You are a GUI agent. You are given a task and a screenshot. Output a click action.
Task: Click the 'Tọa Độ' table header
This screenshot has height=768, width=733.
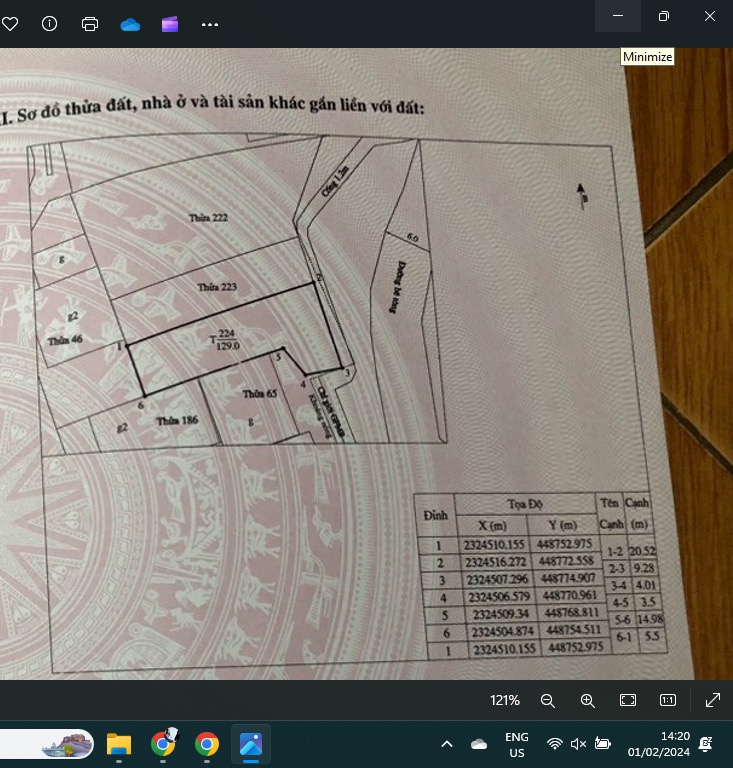(525, 504)
